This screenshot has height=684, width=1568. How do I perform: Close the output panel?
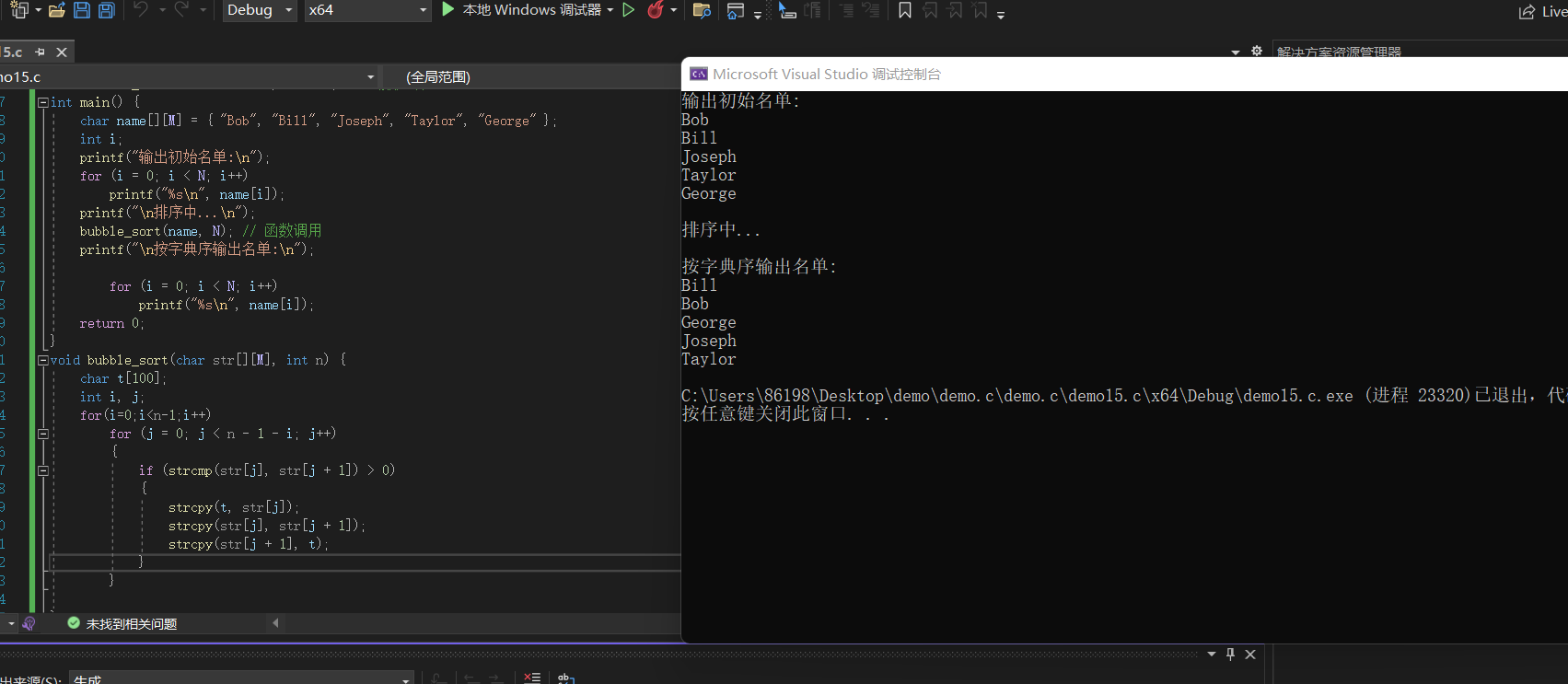(1250, 655)
